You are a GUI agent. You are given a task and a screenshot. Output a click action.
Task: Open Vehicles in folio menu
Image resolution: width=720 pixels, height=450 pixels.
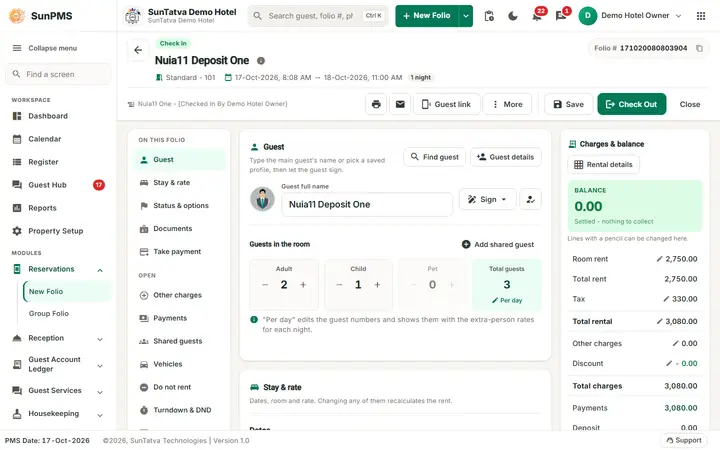[179, 364]
